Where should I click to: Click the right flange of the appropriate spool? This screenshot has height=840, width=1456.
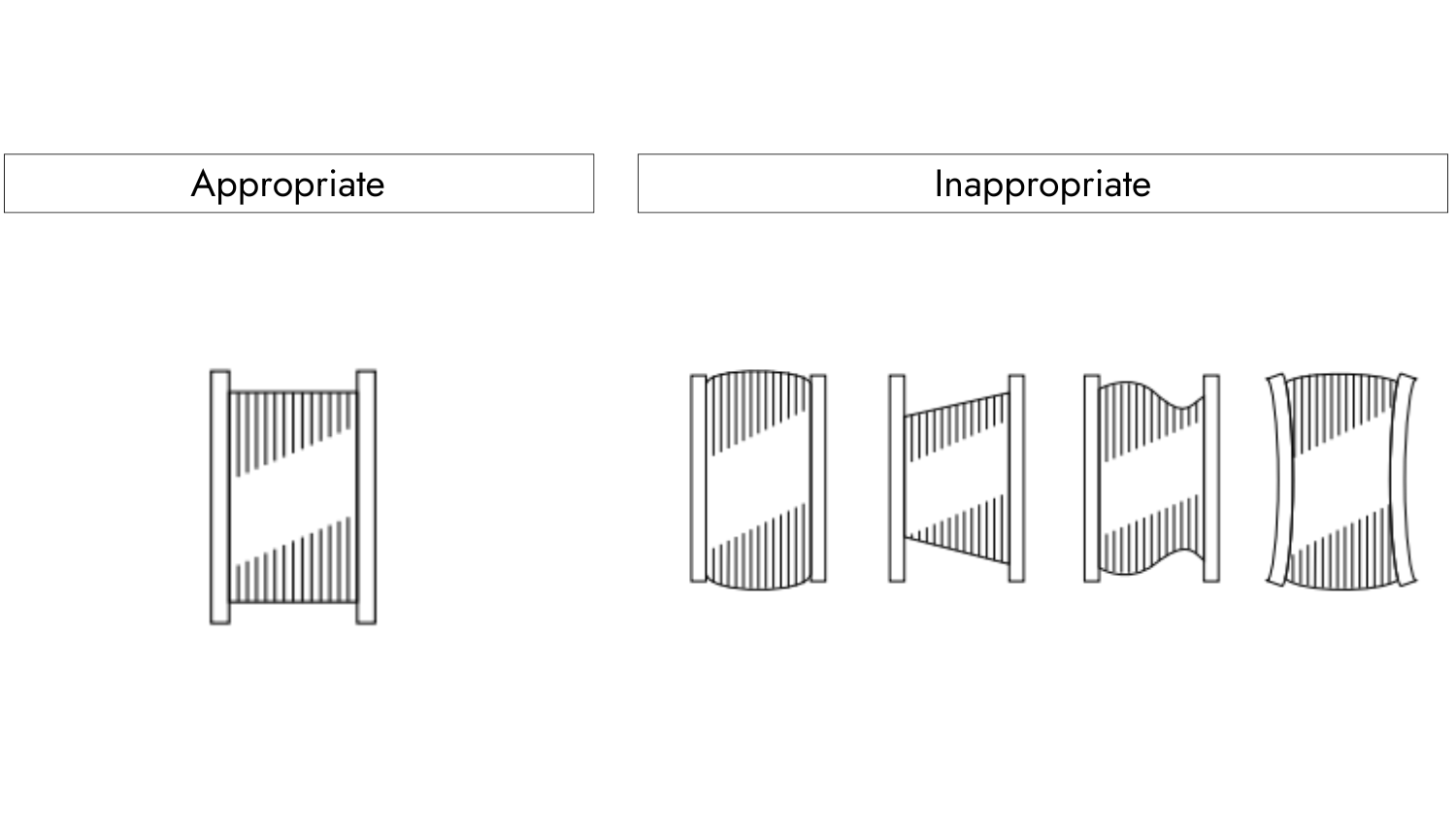coord(366,496)
